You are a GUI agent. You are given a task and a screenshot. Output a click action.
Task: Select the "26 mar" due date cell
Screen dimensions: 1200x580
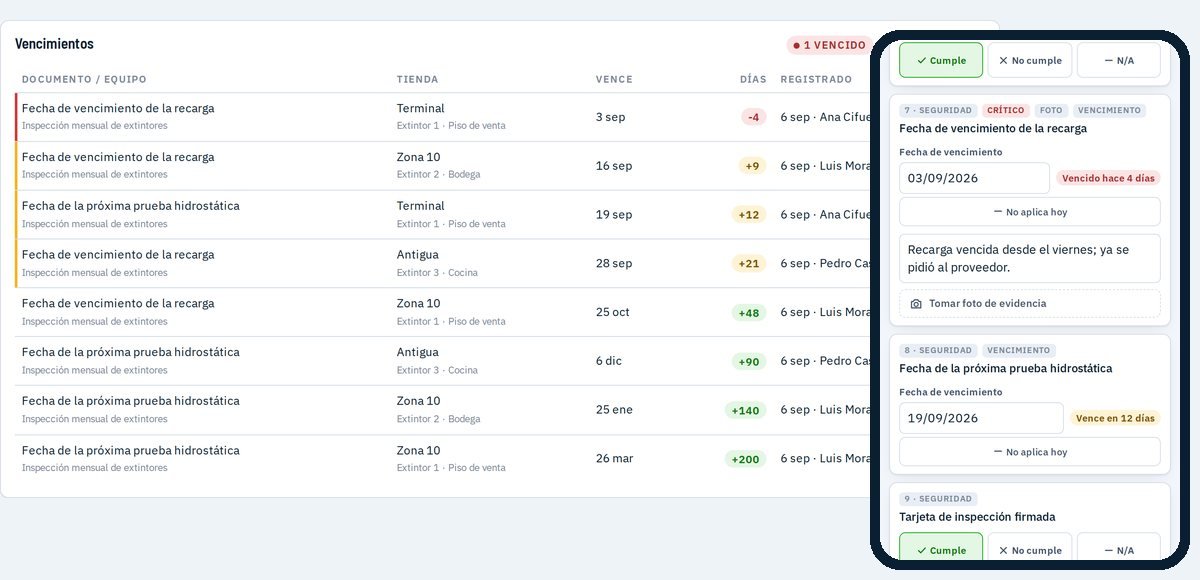tap(615, 459)
